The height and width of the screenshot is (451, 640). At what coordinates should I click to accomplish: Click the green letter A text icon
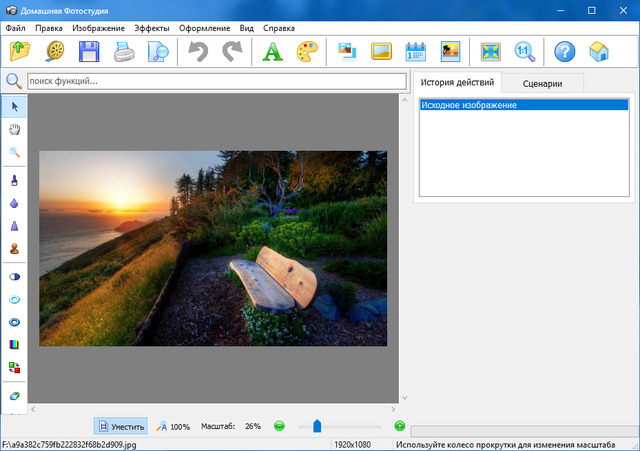coord(272,52)
